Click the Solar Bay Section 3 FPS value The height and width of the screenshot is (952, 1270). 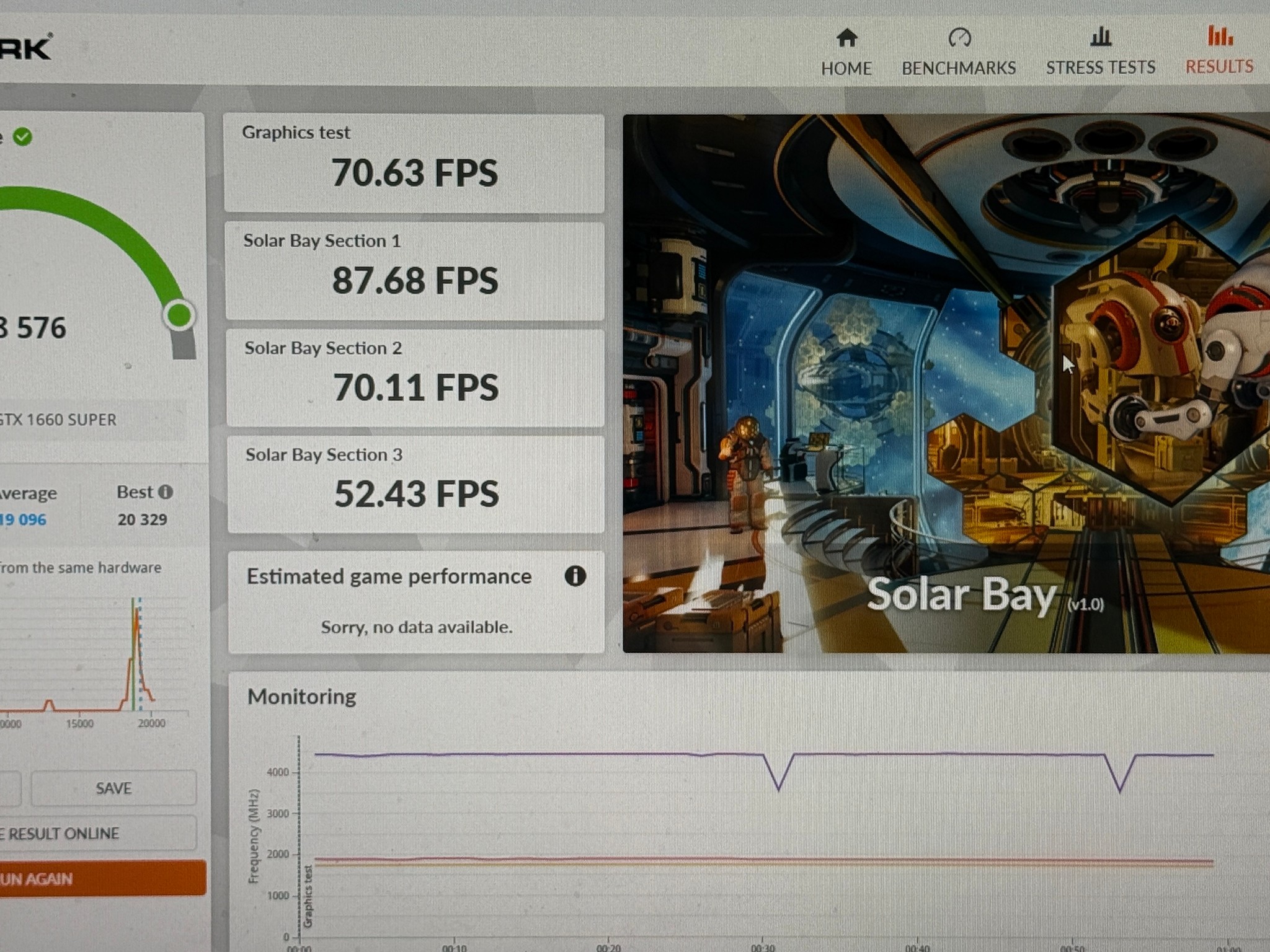tap(416, 494)
